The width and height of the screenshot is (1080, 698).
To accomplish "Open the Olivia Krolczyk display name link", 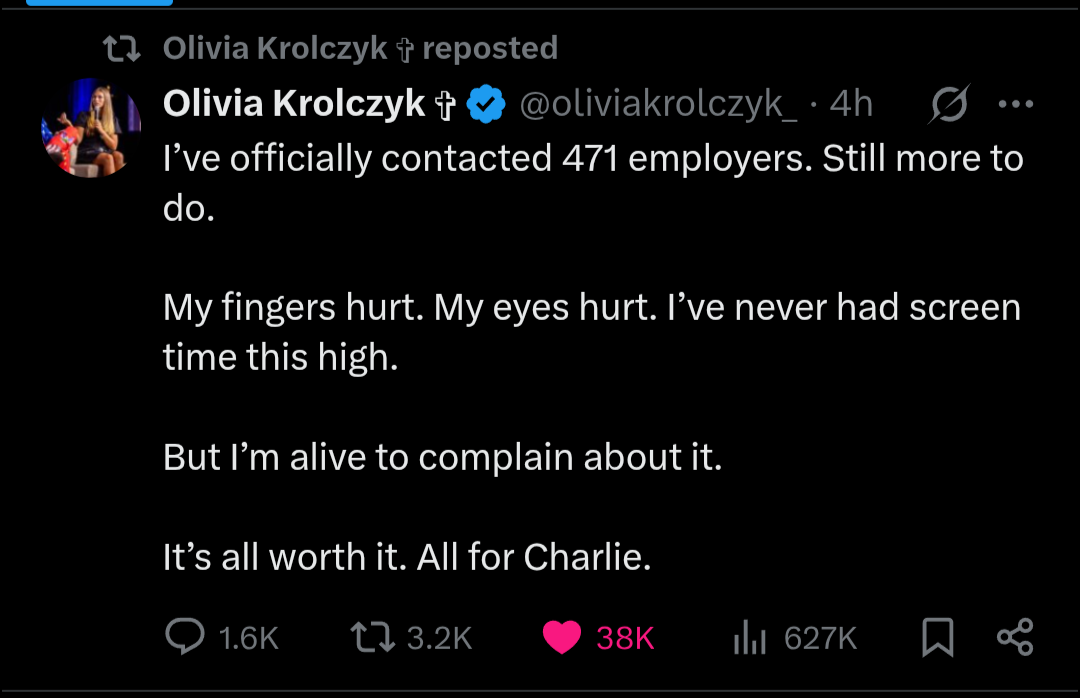I will 294,103.
